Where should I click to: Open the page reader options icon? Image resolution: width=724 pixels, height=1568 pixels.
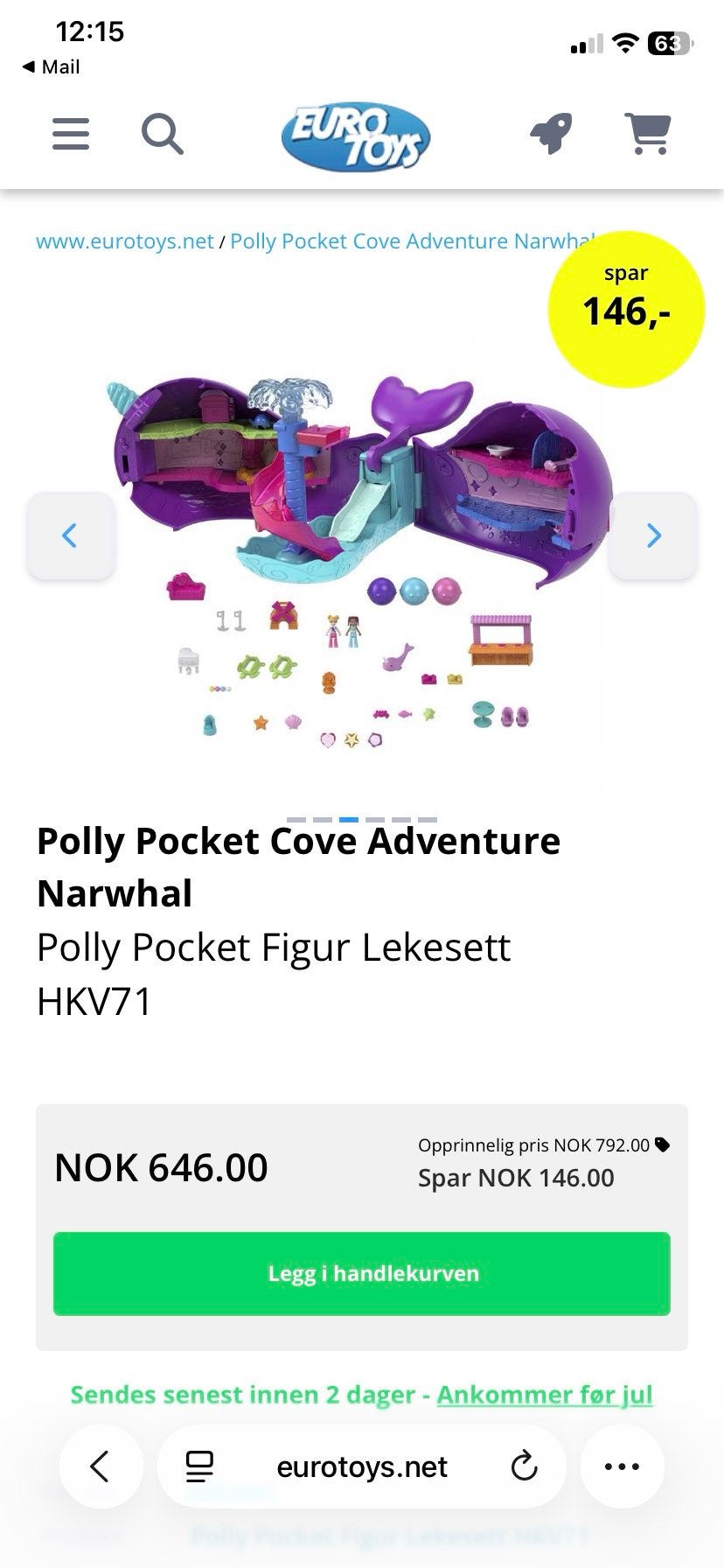(x=199, y=1466)
